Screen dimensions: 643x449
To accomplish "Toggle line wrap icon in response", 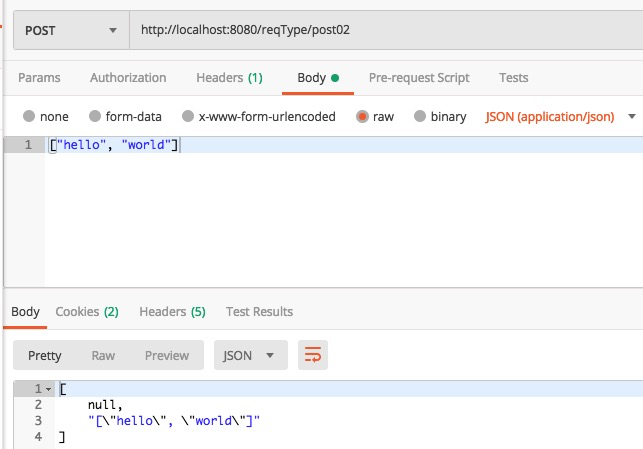I will [313, 355].
